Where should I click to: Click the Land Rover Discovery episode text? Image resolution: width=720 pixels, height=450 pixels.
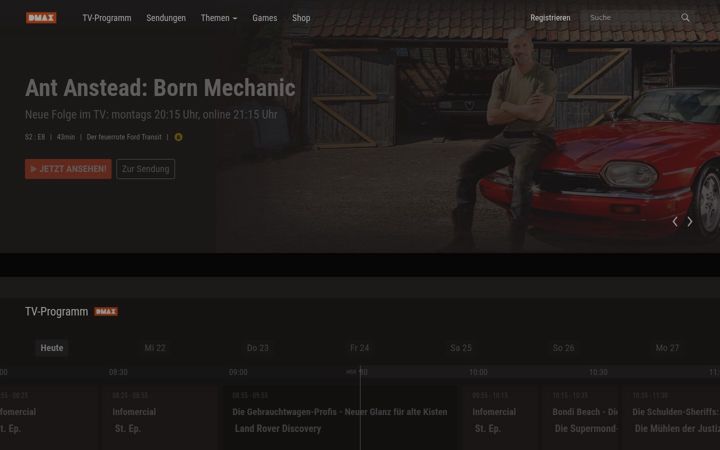[x=278, y=428]
